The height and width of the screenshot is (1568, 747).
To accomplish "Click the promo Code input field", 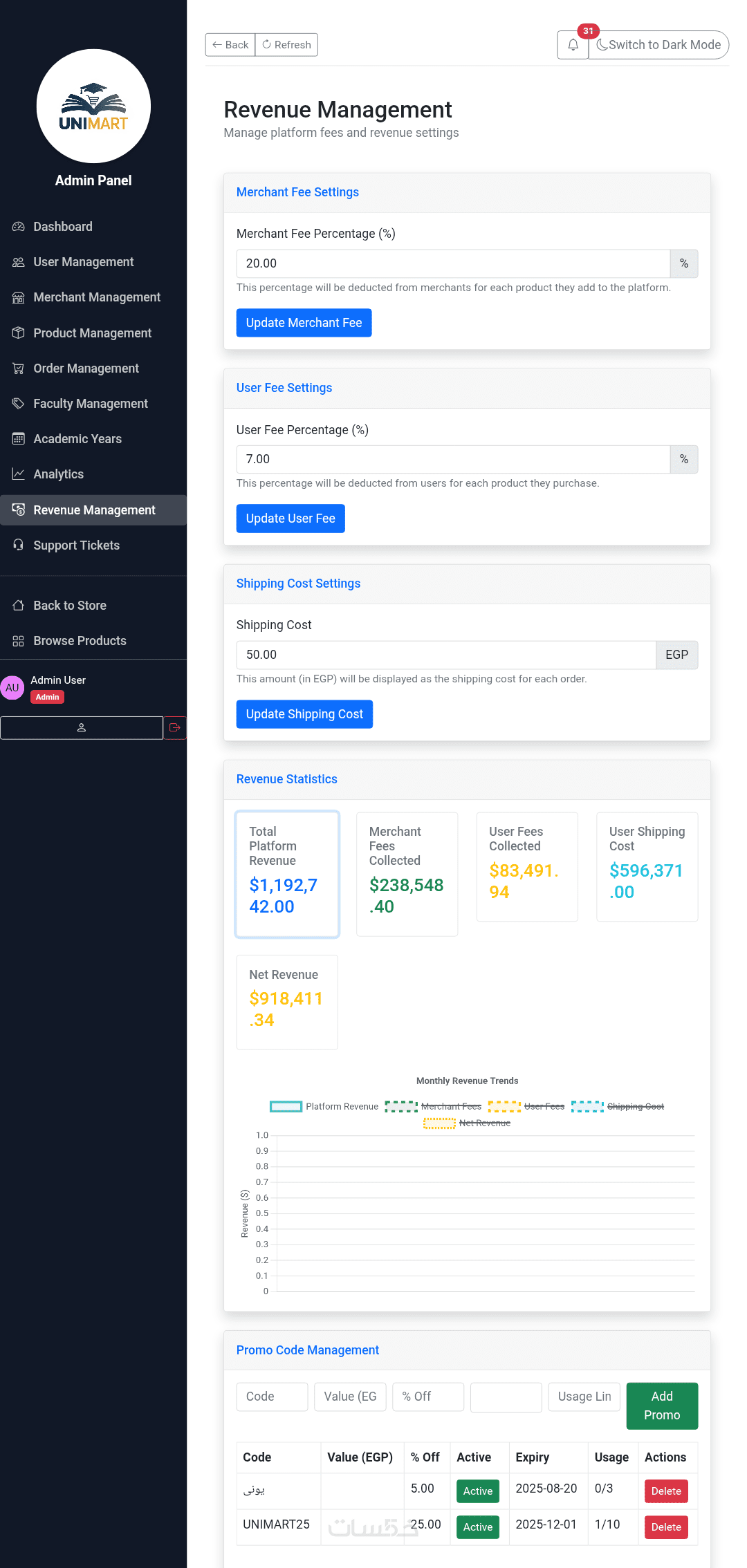I will click(x=272, y=1397).
